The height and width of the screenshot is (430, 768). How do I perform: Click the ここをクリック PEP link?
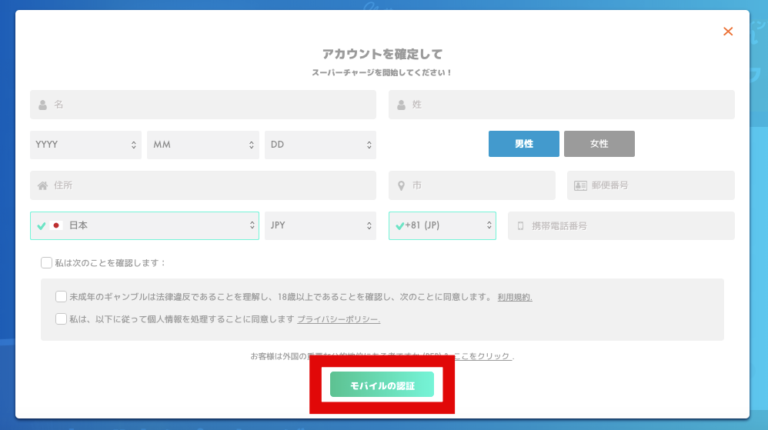[x=482, y=356]
